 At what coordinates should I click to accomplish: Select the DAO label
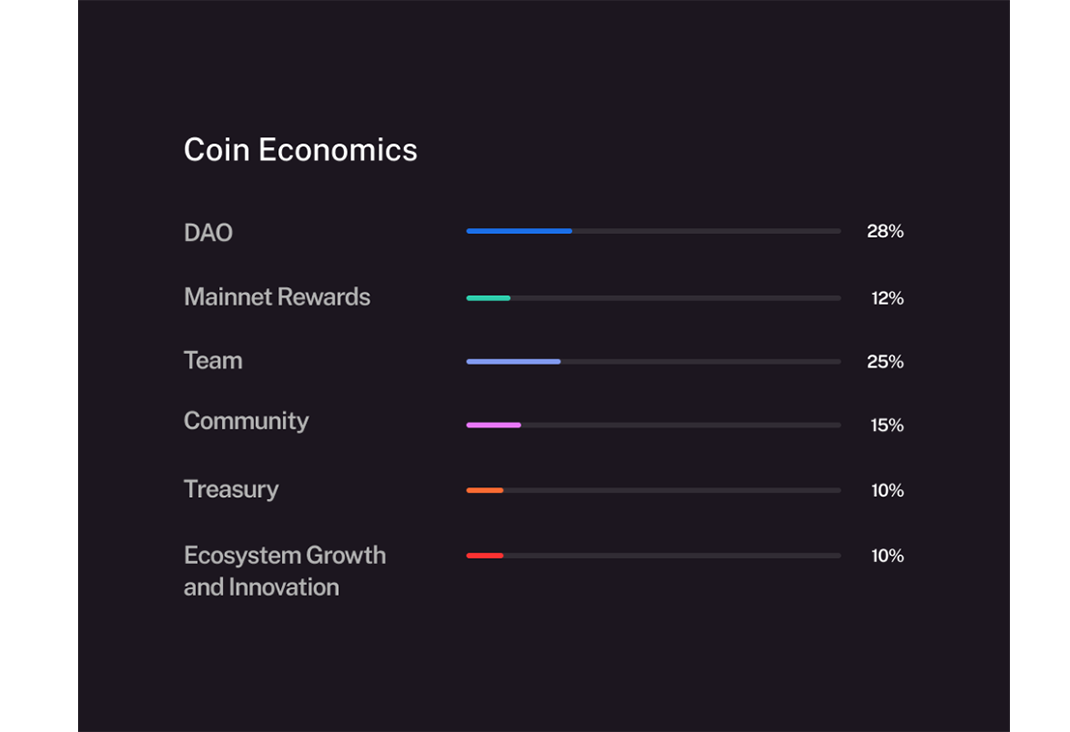(208, 233)
